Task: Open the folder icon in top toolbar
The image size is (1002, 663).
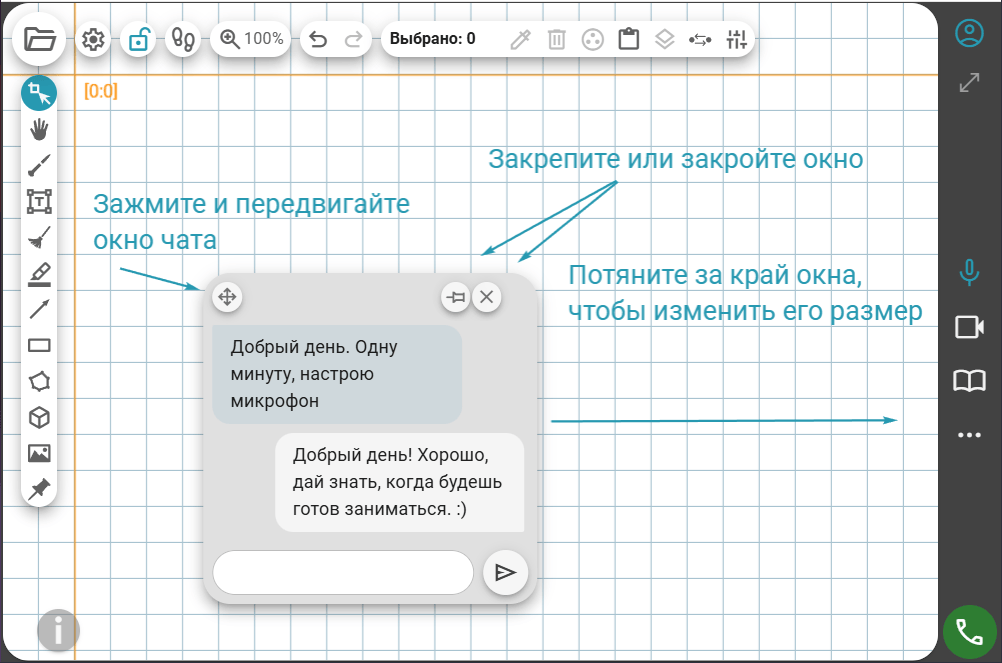Action: pos(40,39)
